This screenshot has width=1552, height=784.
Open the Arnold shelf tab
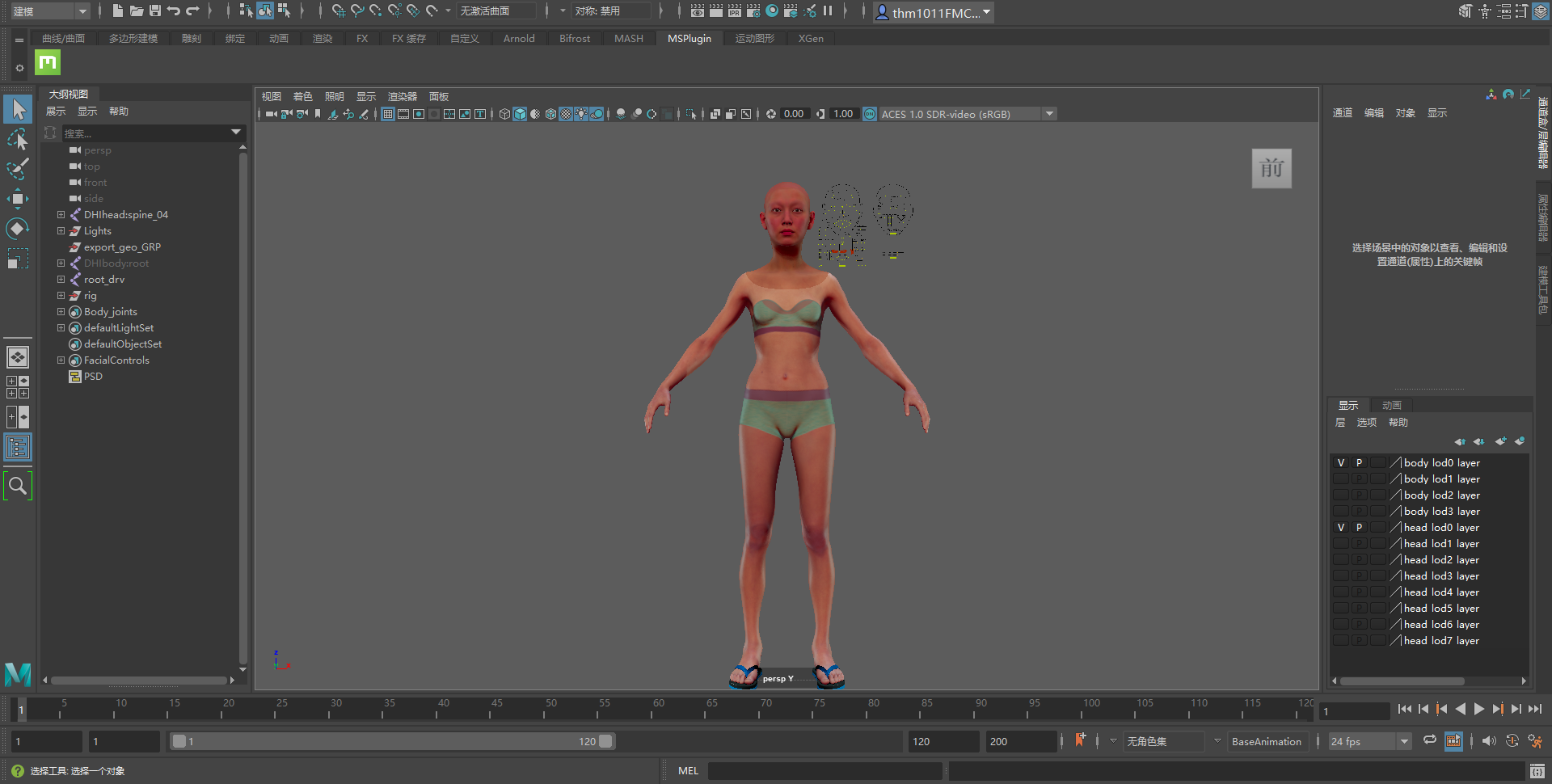[x=519, y=38]
